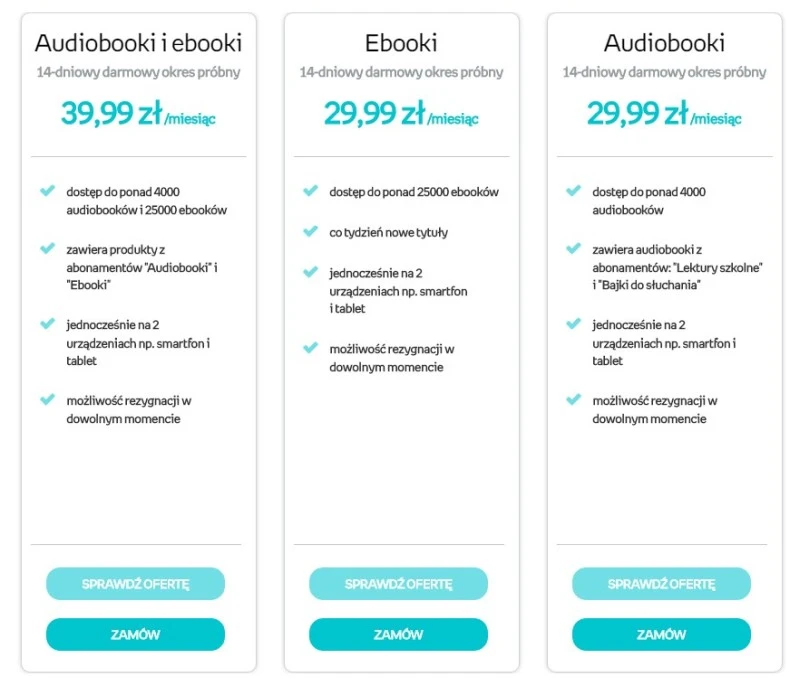This screenshot has width=800, height=678.
Task: Select the "Audiobooki i ebooki" plan title
Action: point(138,43)
